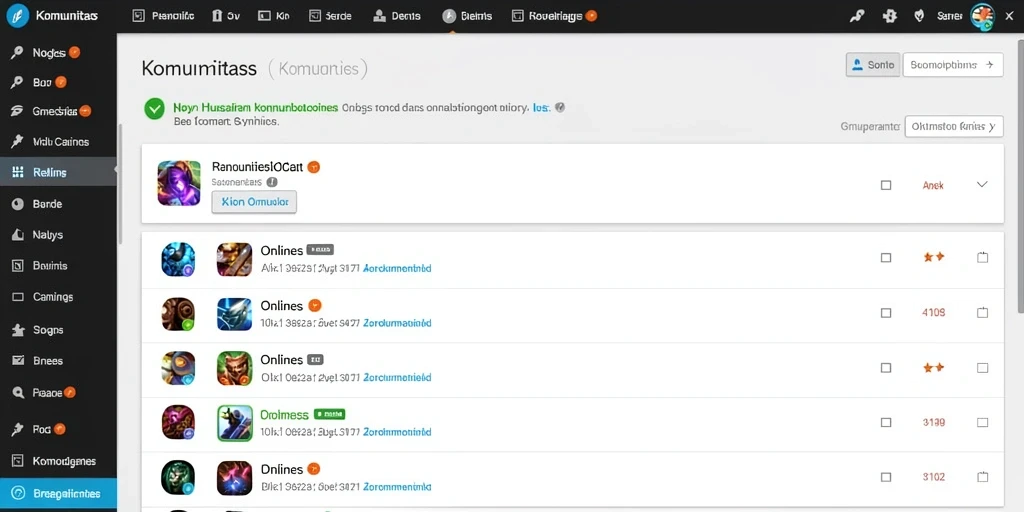Click the Komunitas logo icon
1024x512 pixels.
point(17,16)
